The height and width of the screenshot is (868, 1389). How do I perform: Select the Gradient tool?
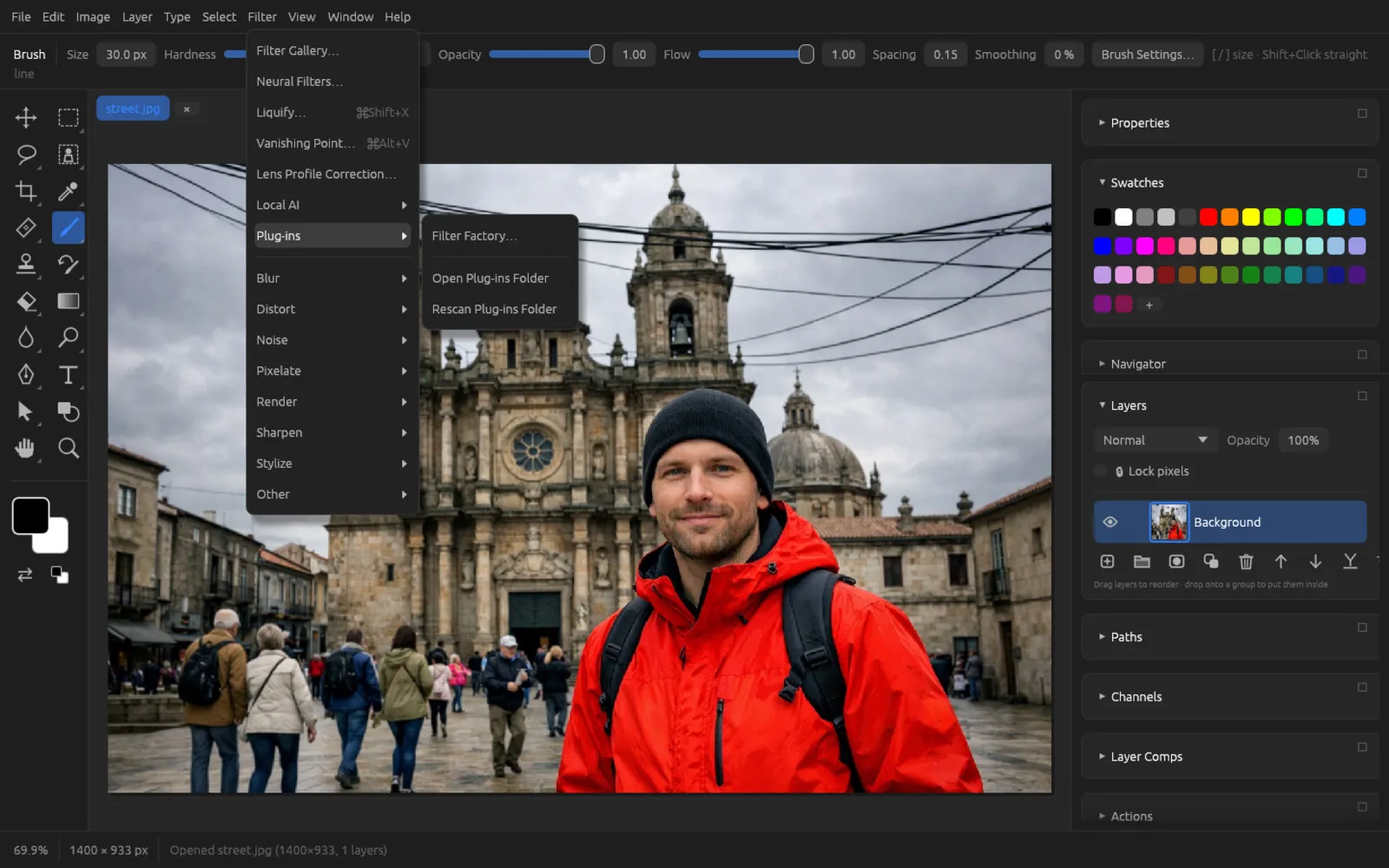68,301
